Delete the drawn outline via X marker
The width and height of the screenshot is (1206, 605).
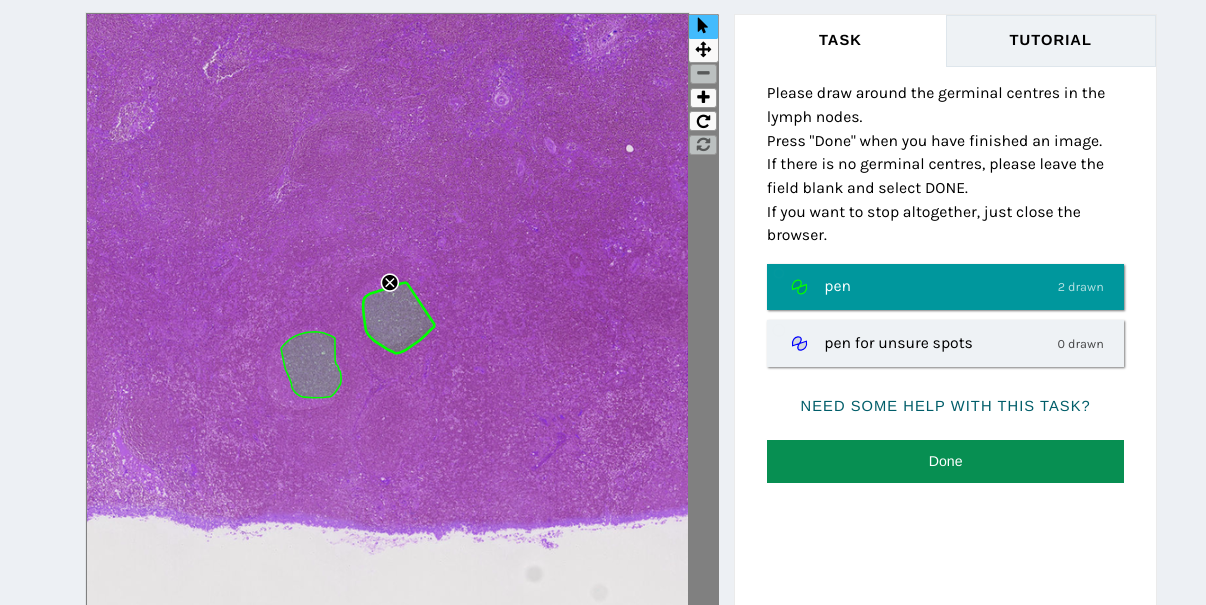[x=390, y=283]
